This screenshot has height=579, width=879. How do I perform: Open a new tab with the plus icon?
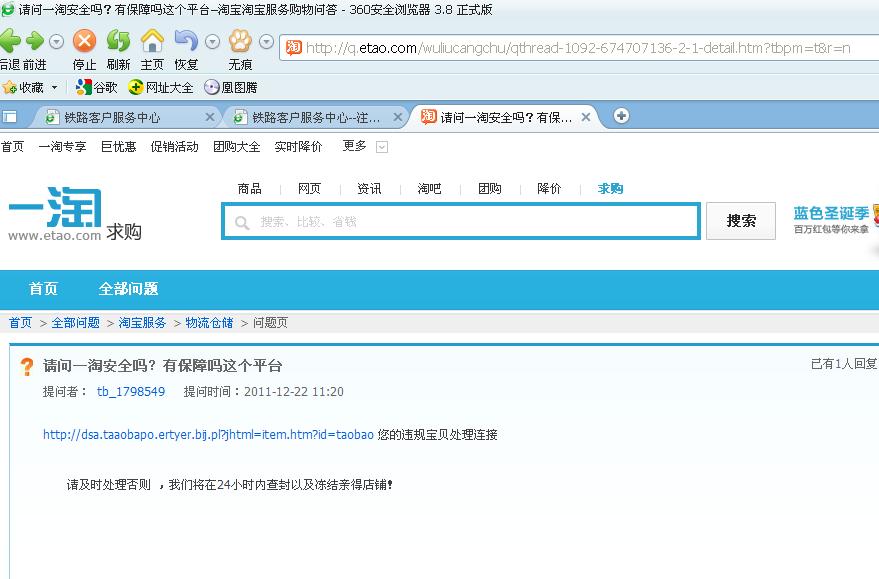(x=621, y=116)
